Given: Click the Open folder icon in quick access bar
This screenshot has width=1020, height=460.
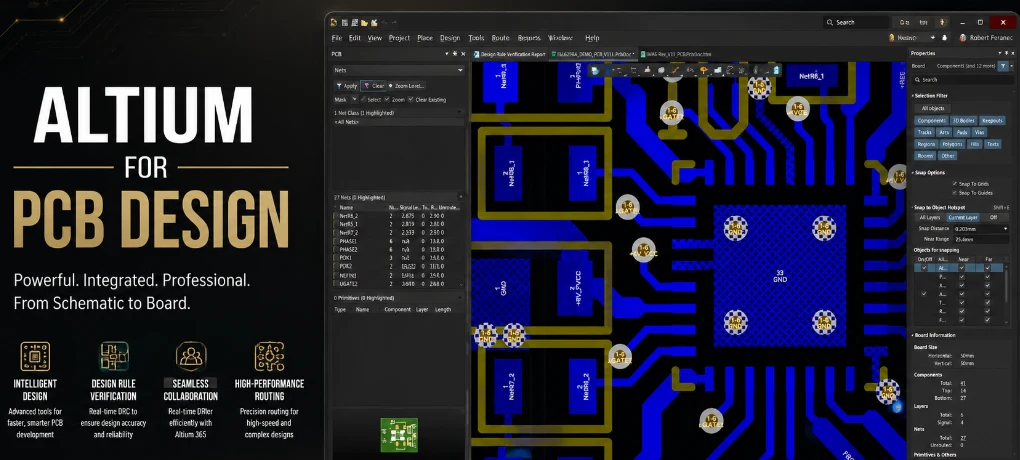Looking at the screenshot, I should (x=365, y=22).
